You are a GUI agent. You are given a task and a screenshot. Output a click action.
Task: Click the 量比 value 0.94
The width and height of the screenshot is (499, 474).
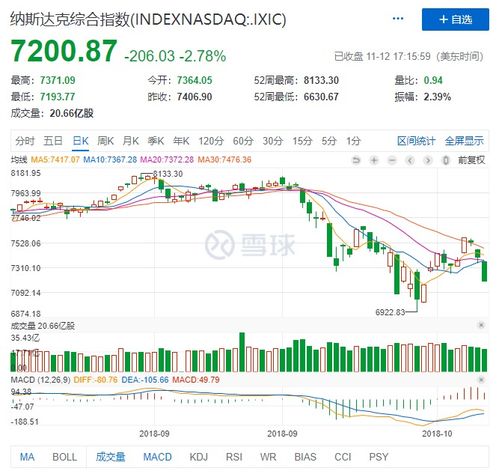pos(433,80)
